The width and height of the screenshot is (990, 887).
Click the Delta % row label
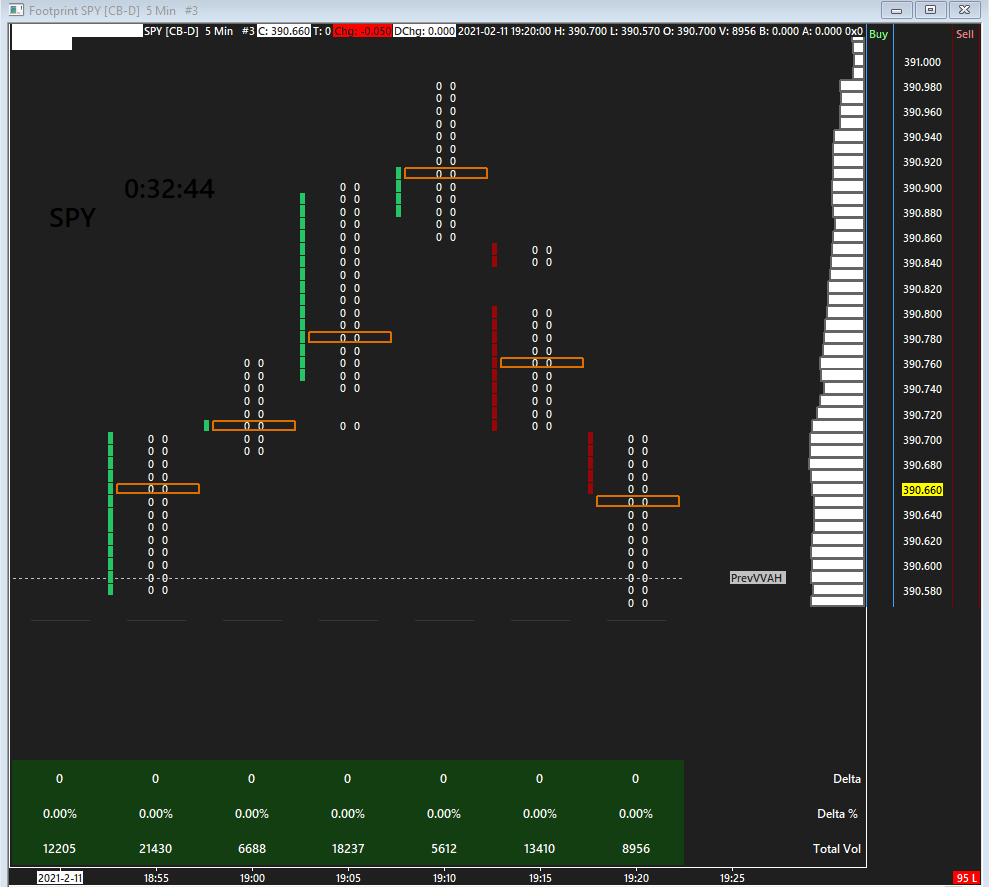(x=838, y=814)
